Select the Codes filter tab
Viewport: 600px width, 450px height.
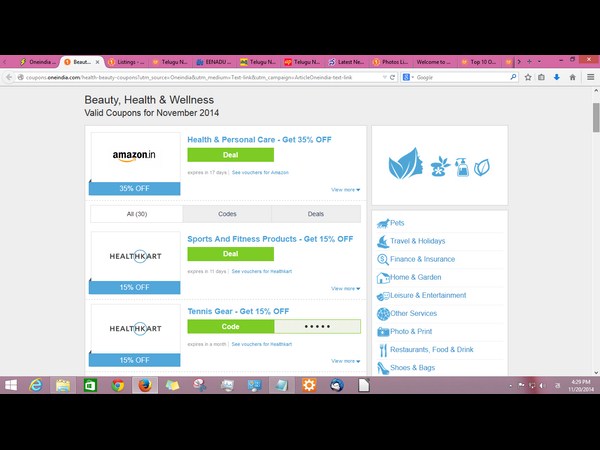227,214
